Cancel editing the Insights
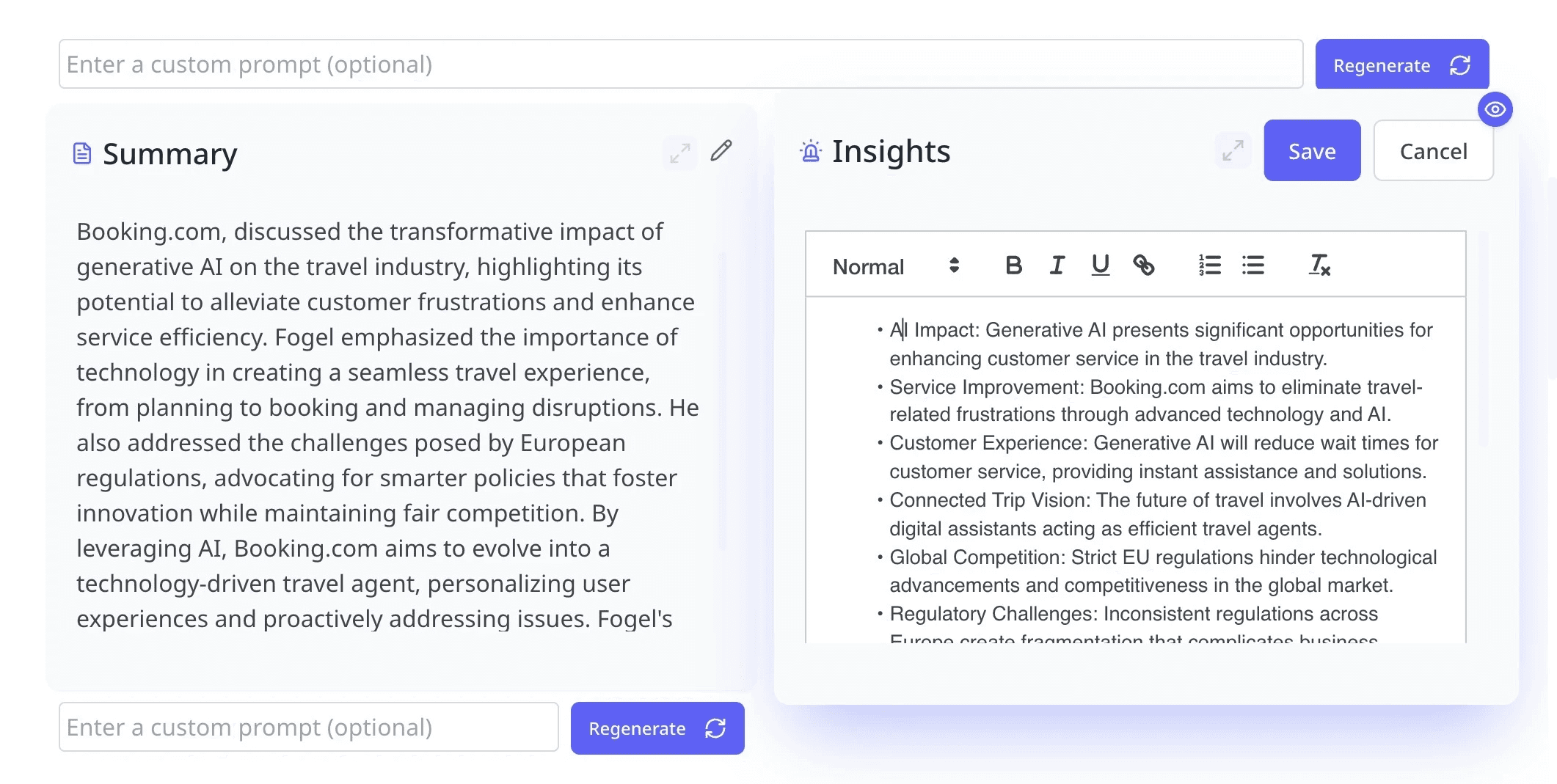The width and height of the screenshot is (1557, 784). (1433, 151)
